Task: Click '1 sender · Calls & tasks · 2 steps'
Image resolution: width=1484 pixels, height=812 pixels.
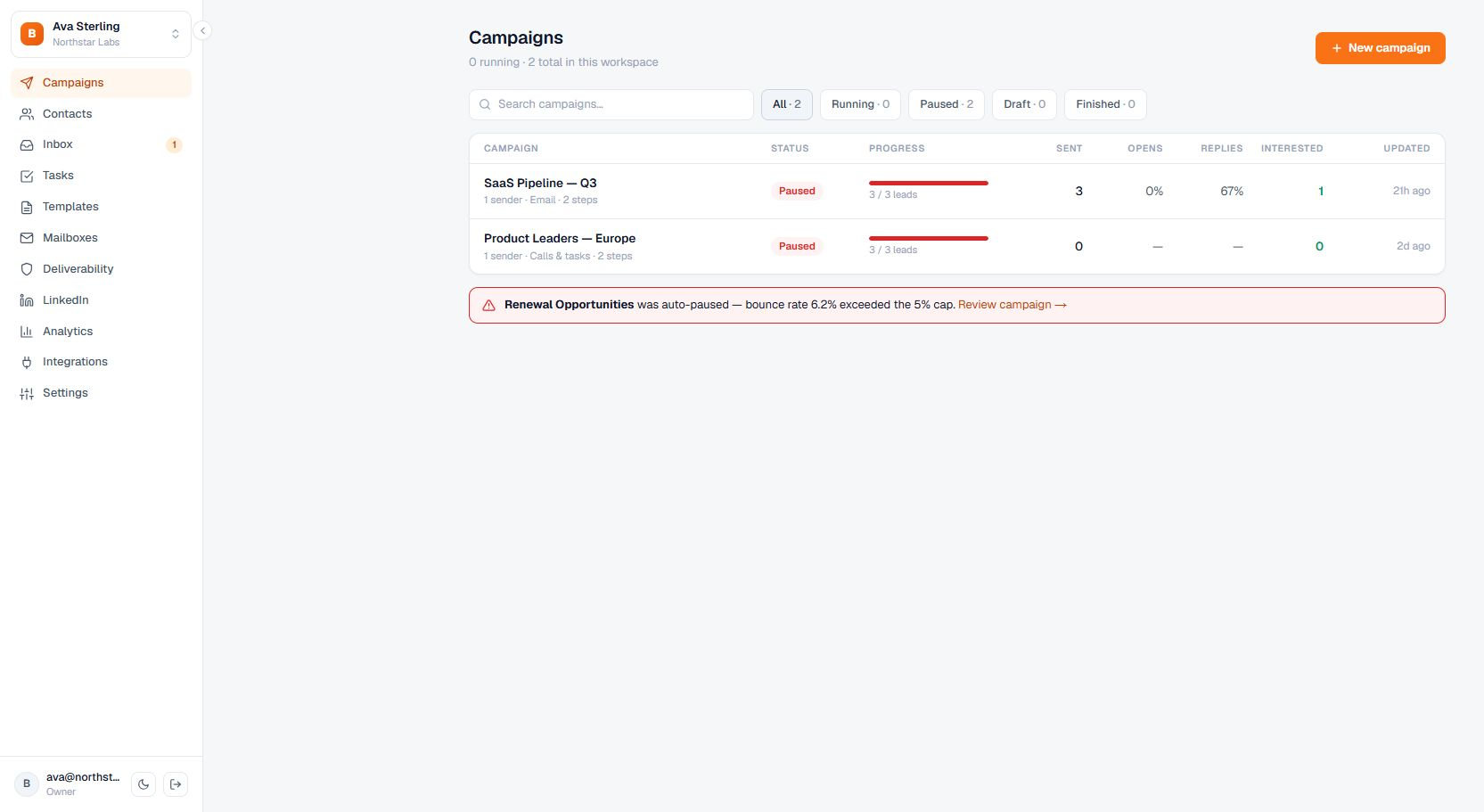Action: [x=558, y=256]
